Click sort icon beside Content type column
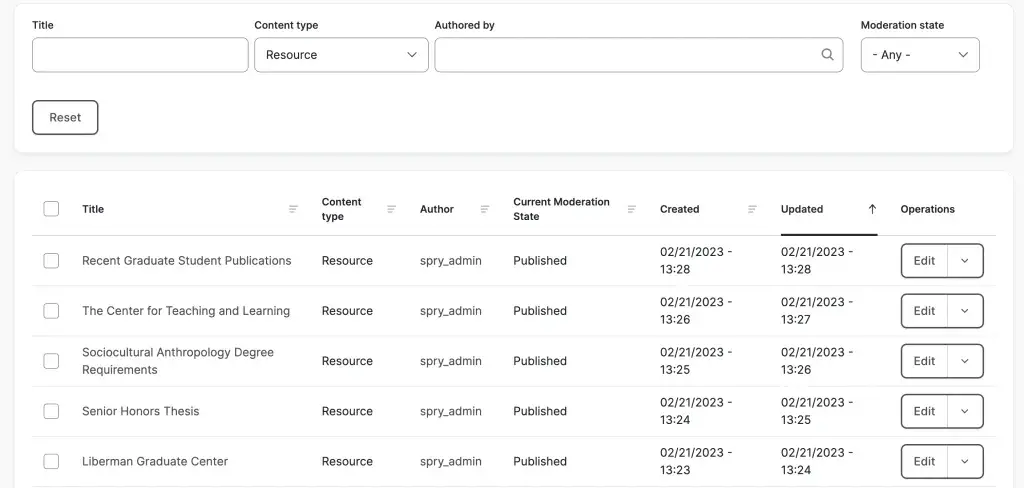 point(391,209)
